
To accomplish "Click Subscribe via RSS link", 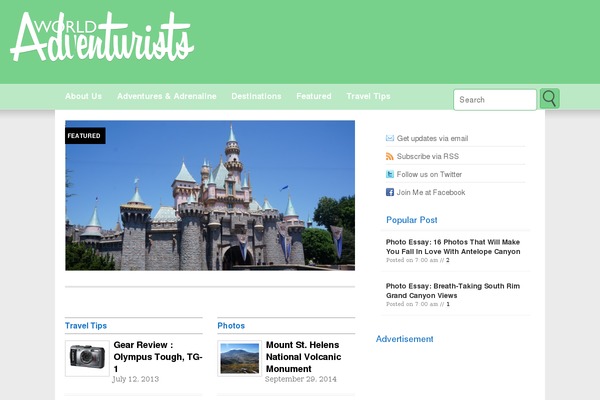I will click(428, 156).
